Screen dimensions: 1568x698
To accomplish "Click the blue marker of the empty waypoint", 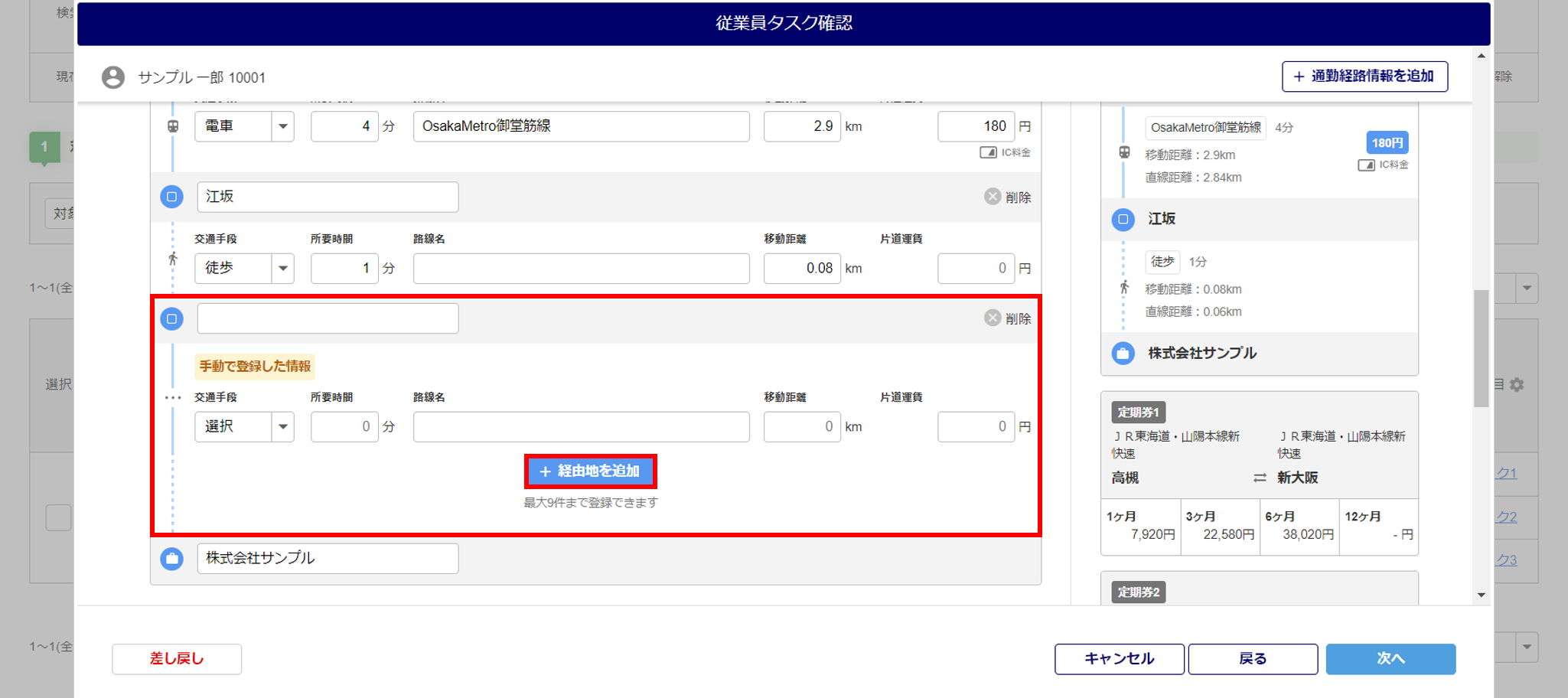I will pos(172,318).
